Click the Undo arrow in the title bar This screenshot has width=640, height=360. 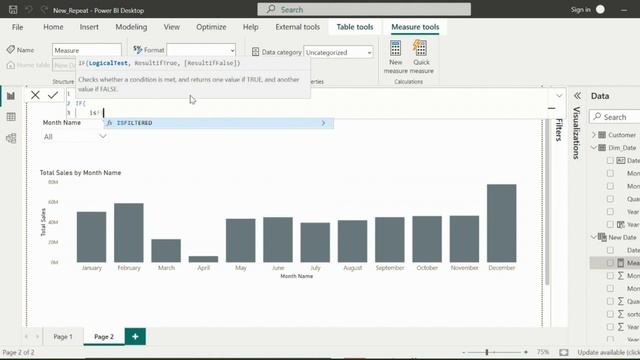(x=29, y=9)
